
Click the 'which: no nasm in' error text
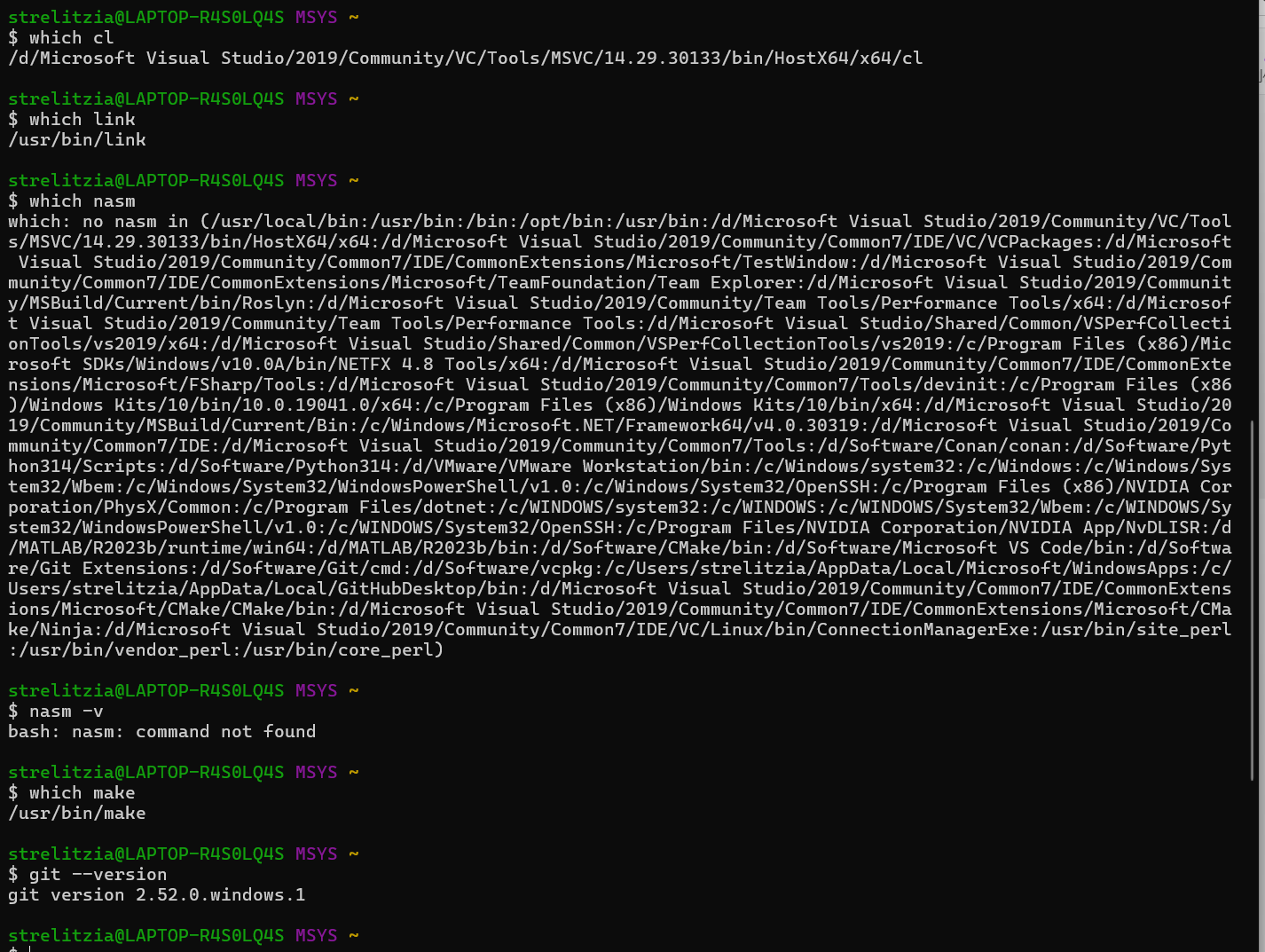tap(98, 221)
